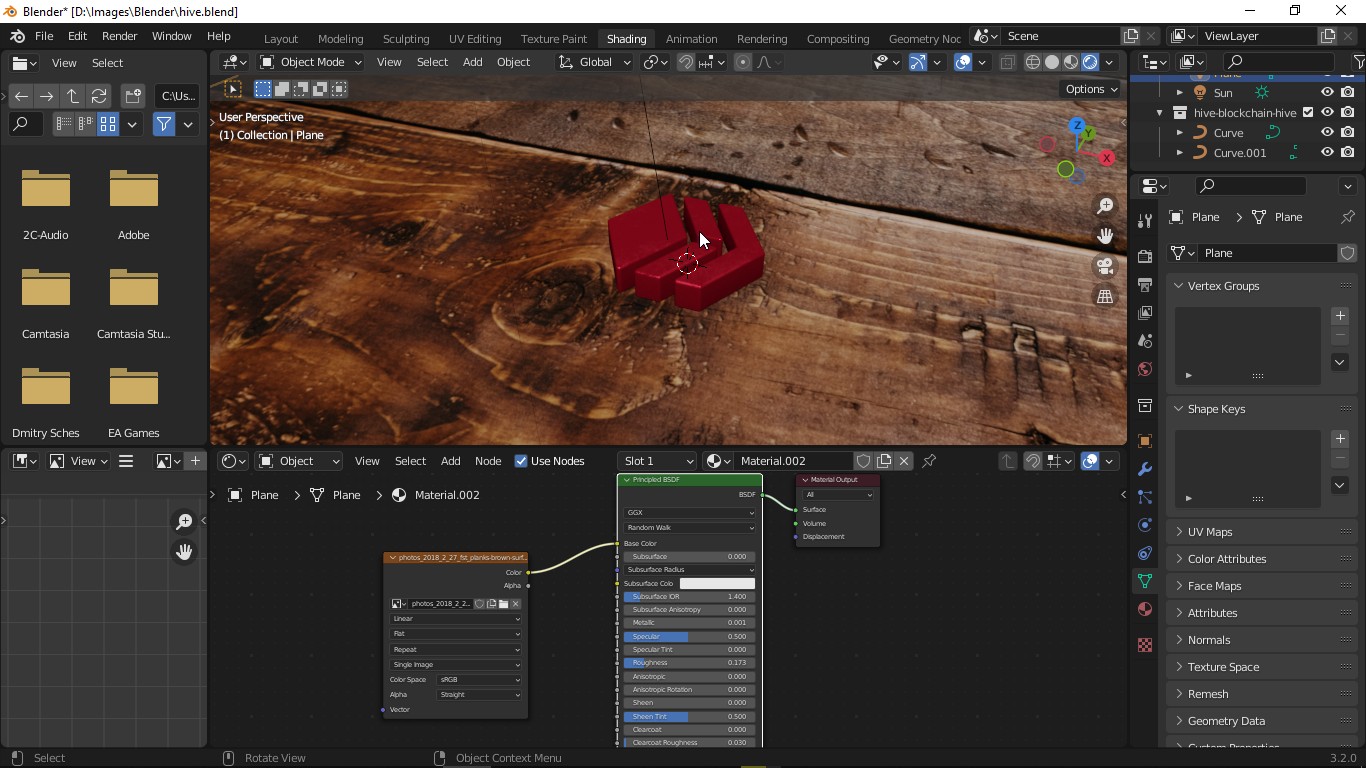Open the World properties tab icon

(x=1145, y=369)
